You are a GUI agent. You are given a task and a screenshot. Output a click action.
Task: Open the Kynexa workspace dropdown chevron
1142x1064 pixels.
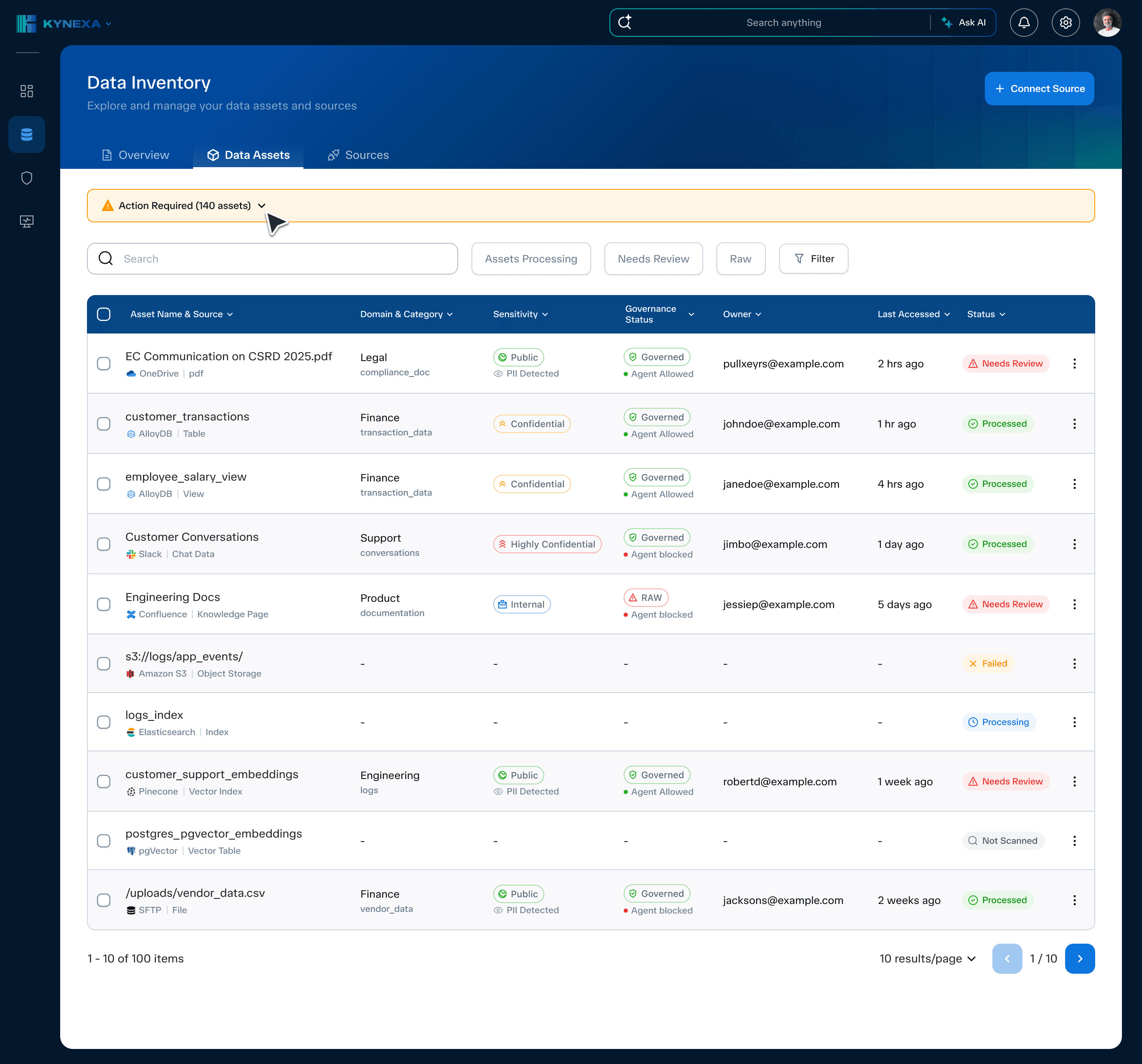point(108,23)
